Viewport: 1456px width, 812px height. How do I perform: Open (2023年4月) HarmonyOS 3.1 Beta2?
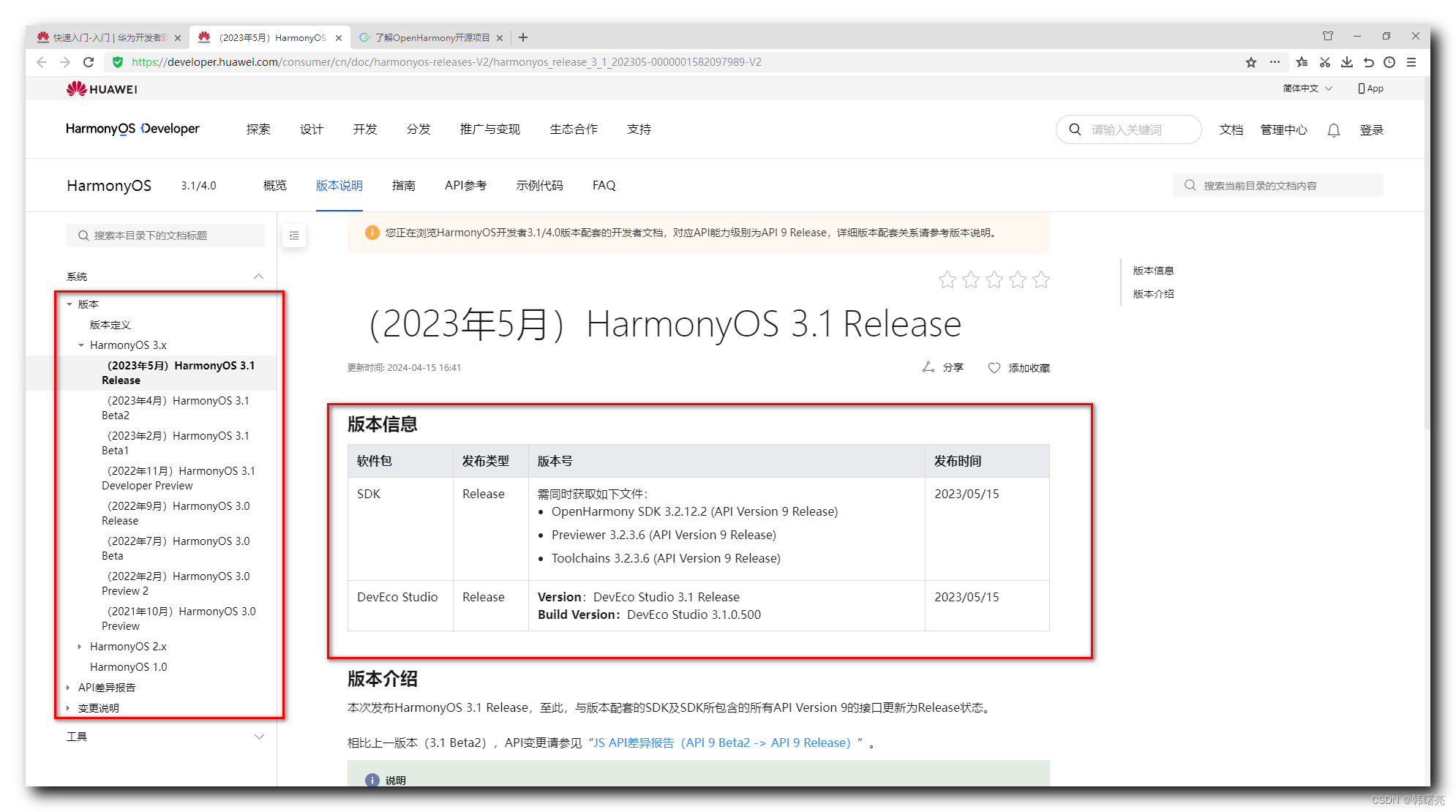coord(176,408)
